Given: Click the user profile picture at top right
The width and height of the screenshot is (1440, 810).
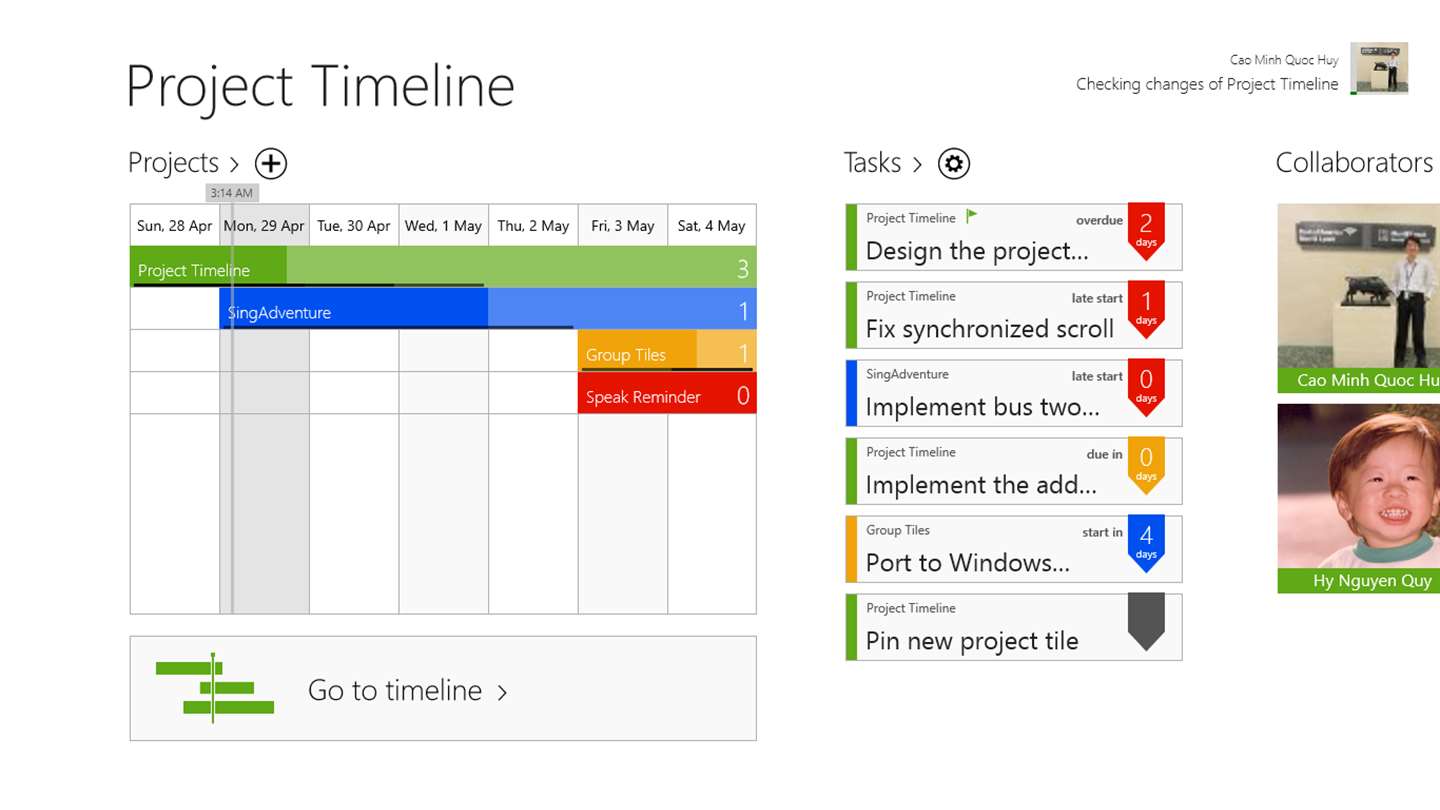Looking at the screenshot, I should (1379, 68).
